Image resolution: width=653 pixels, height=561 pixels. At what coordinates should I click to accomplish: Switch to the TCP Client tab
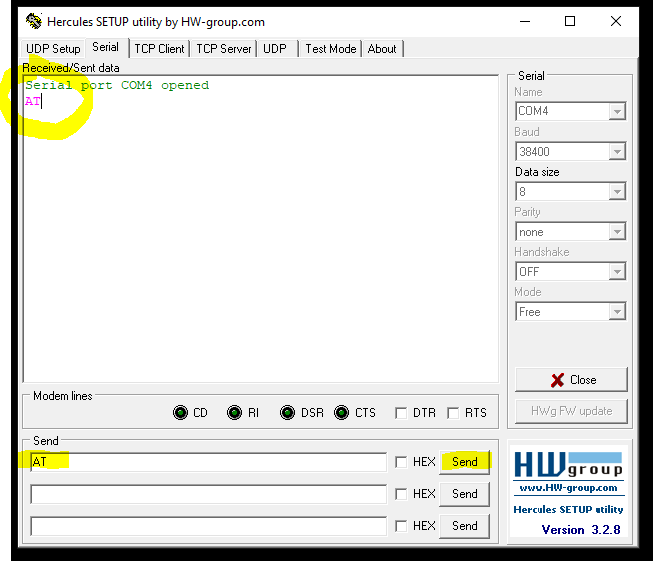pos(159,49)
